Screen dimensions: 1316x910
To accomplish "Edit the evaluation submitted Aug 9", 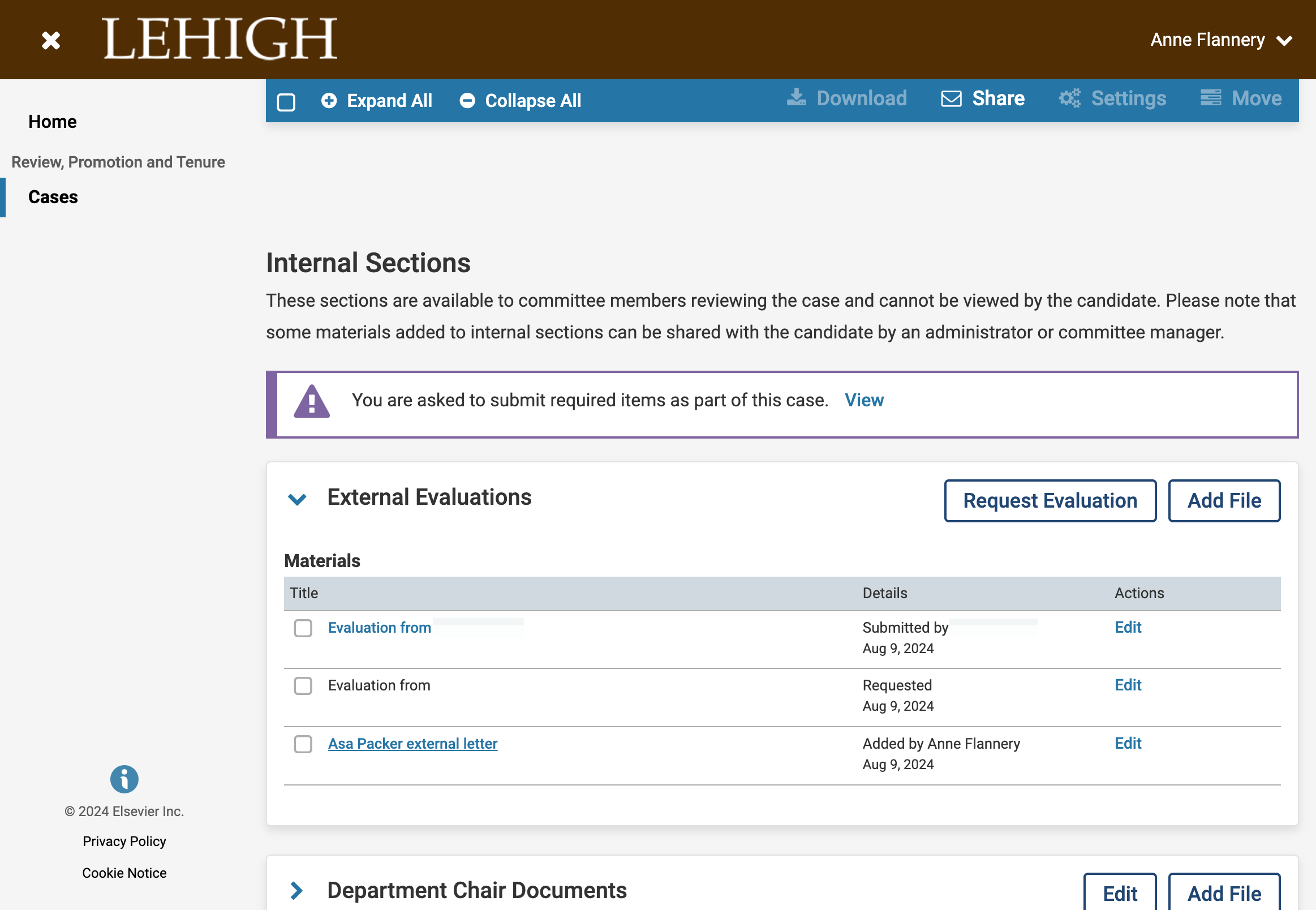I will [x=1128, y=627].
